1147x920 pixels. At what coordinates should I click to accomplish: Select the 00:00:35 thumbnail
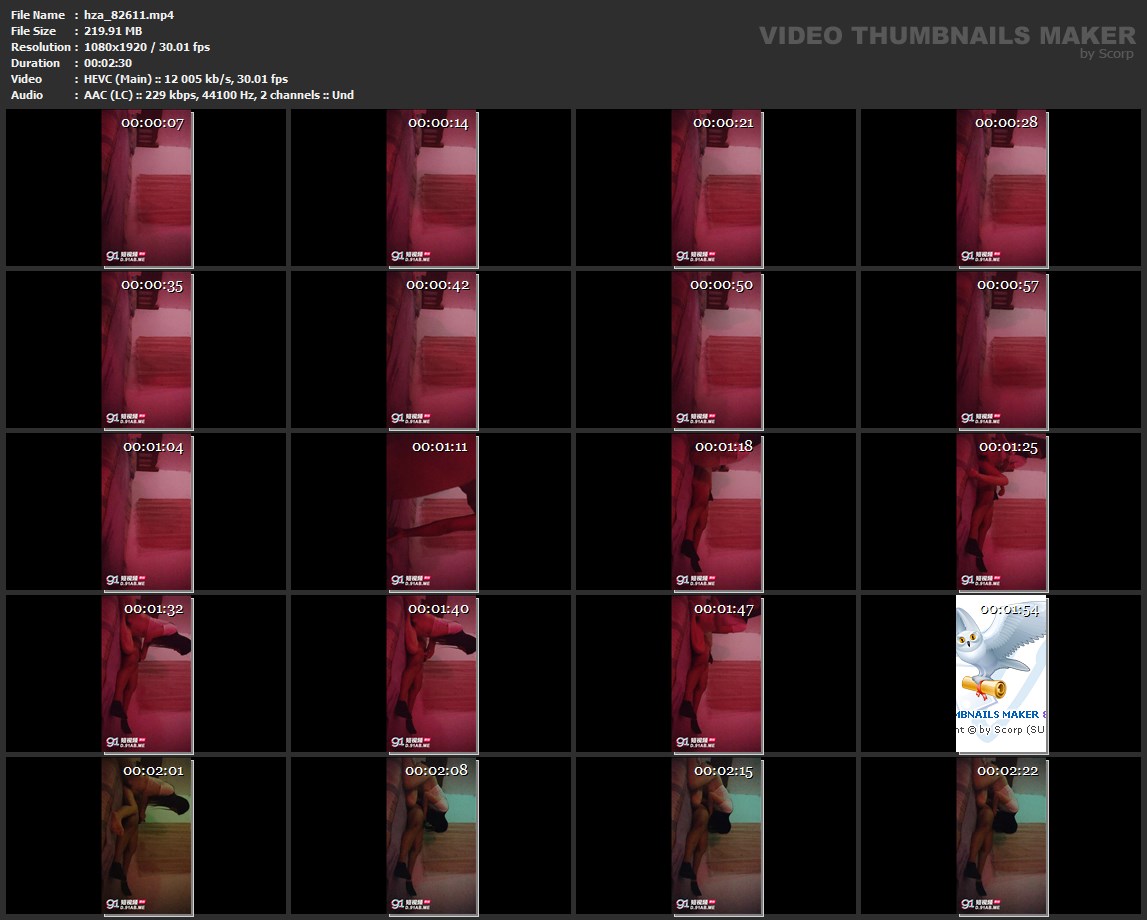tap(146, 350)
